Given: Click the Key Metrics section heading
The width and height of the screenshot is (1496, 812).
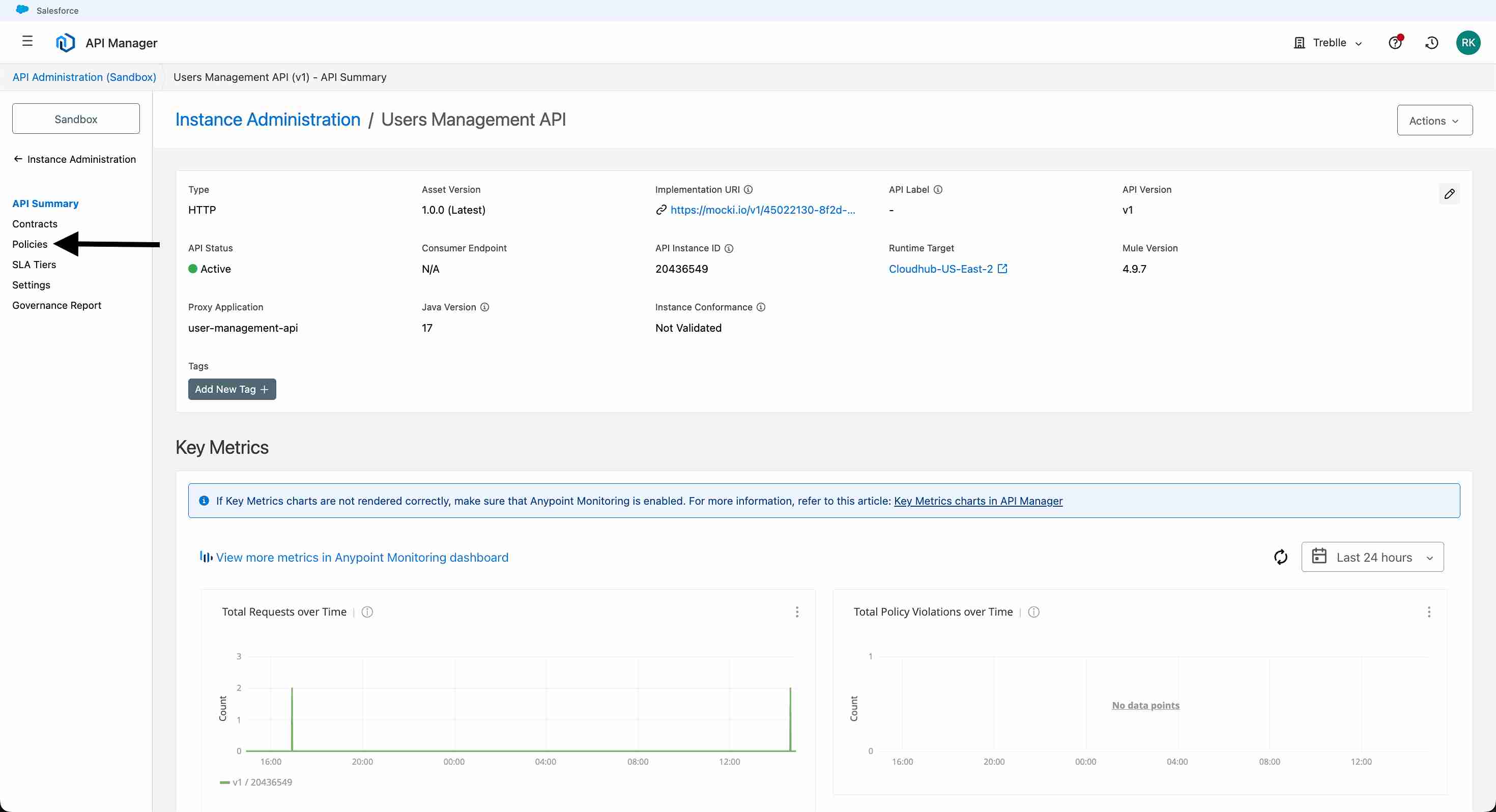Looking at the screenshot, I should [222, 447].
